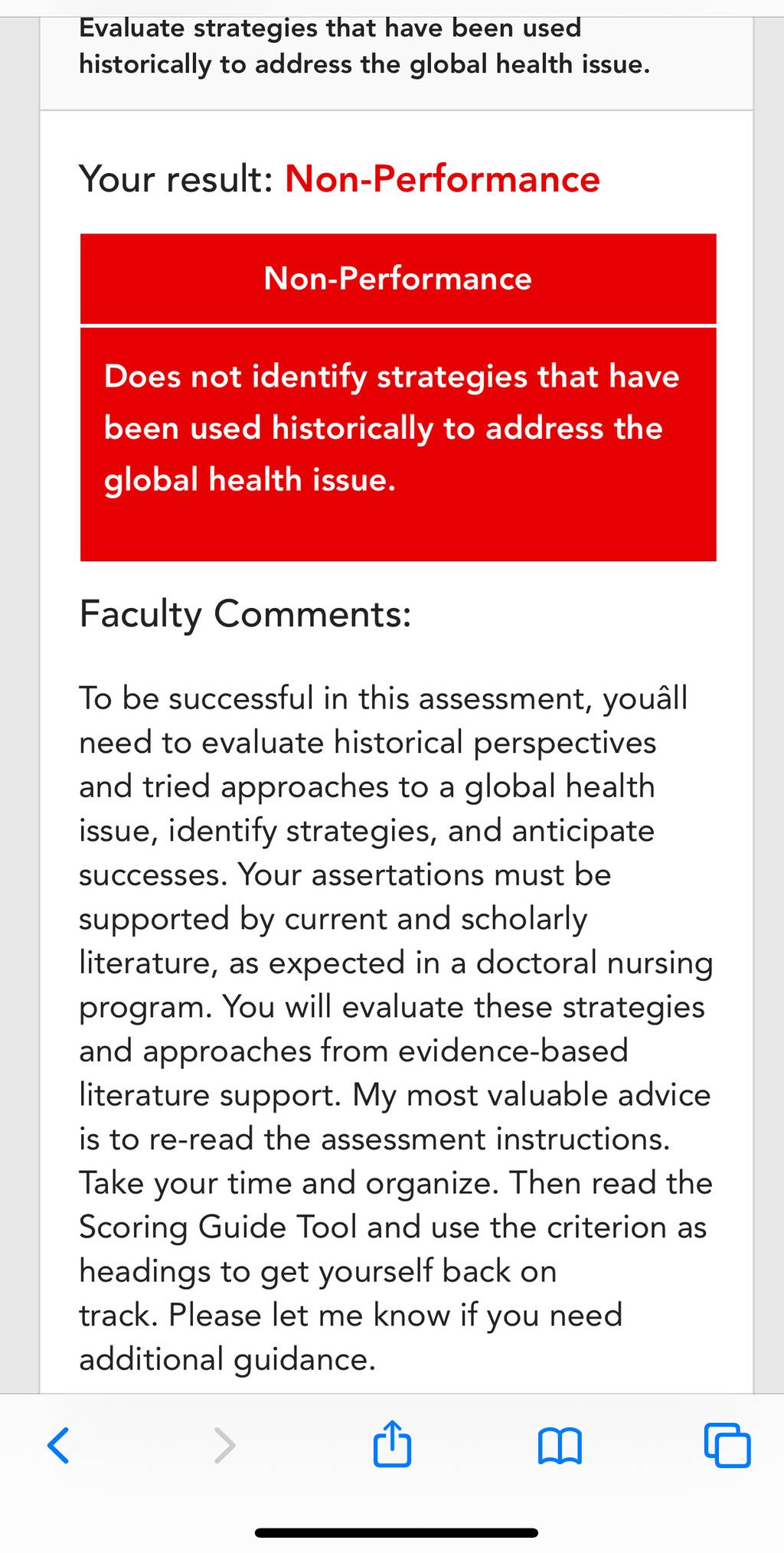This screenshot has height=1553, width=784.
Task: Tap the 'global health issue.' text in red box
Action: pos(250,480)
